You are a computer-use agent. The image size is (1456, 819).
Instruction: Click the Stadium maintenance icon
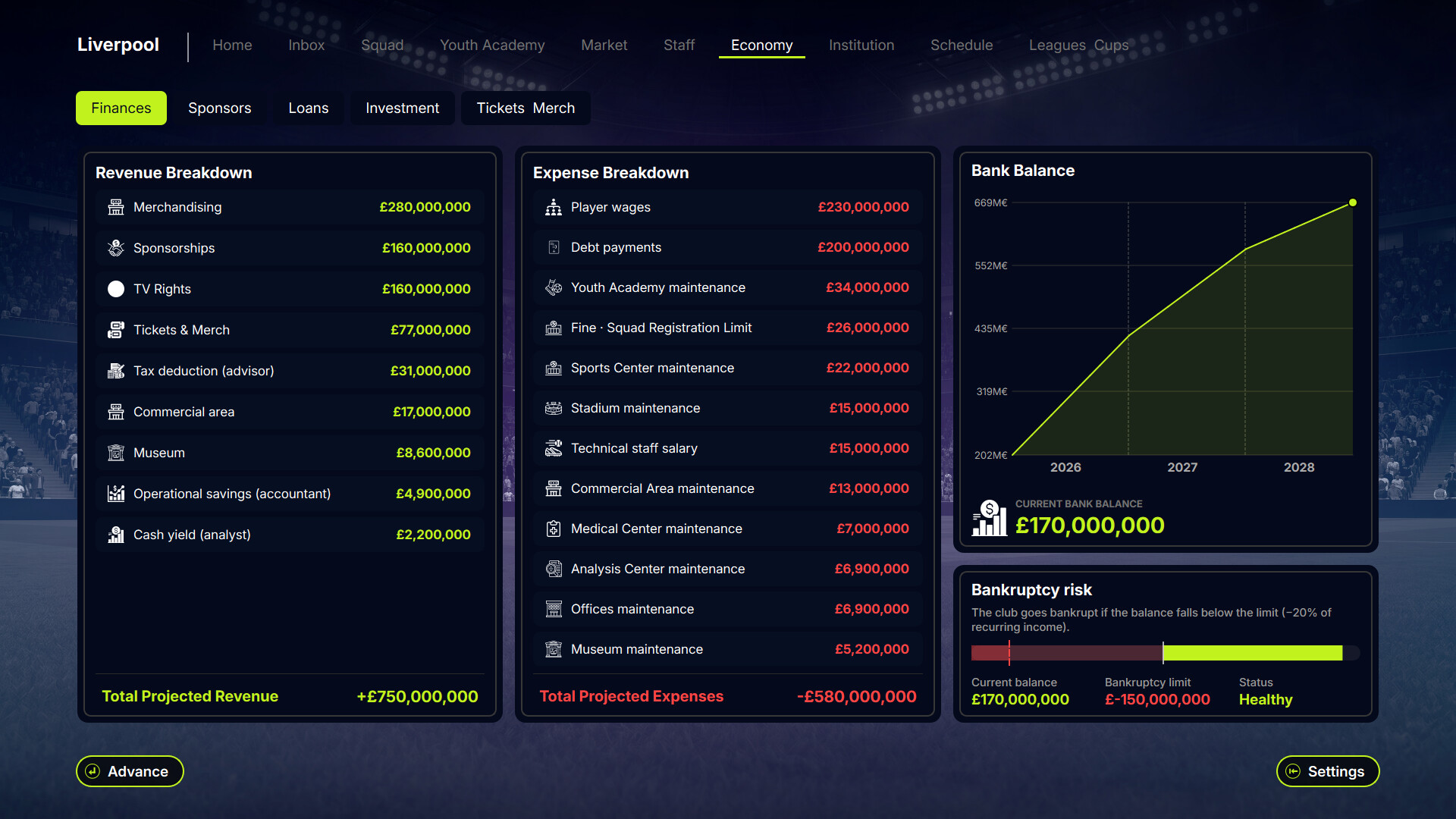click(x=554, y=408)
